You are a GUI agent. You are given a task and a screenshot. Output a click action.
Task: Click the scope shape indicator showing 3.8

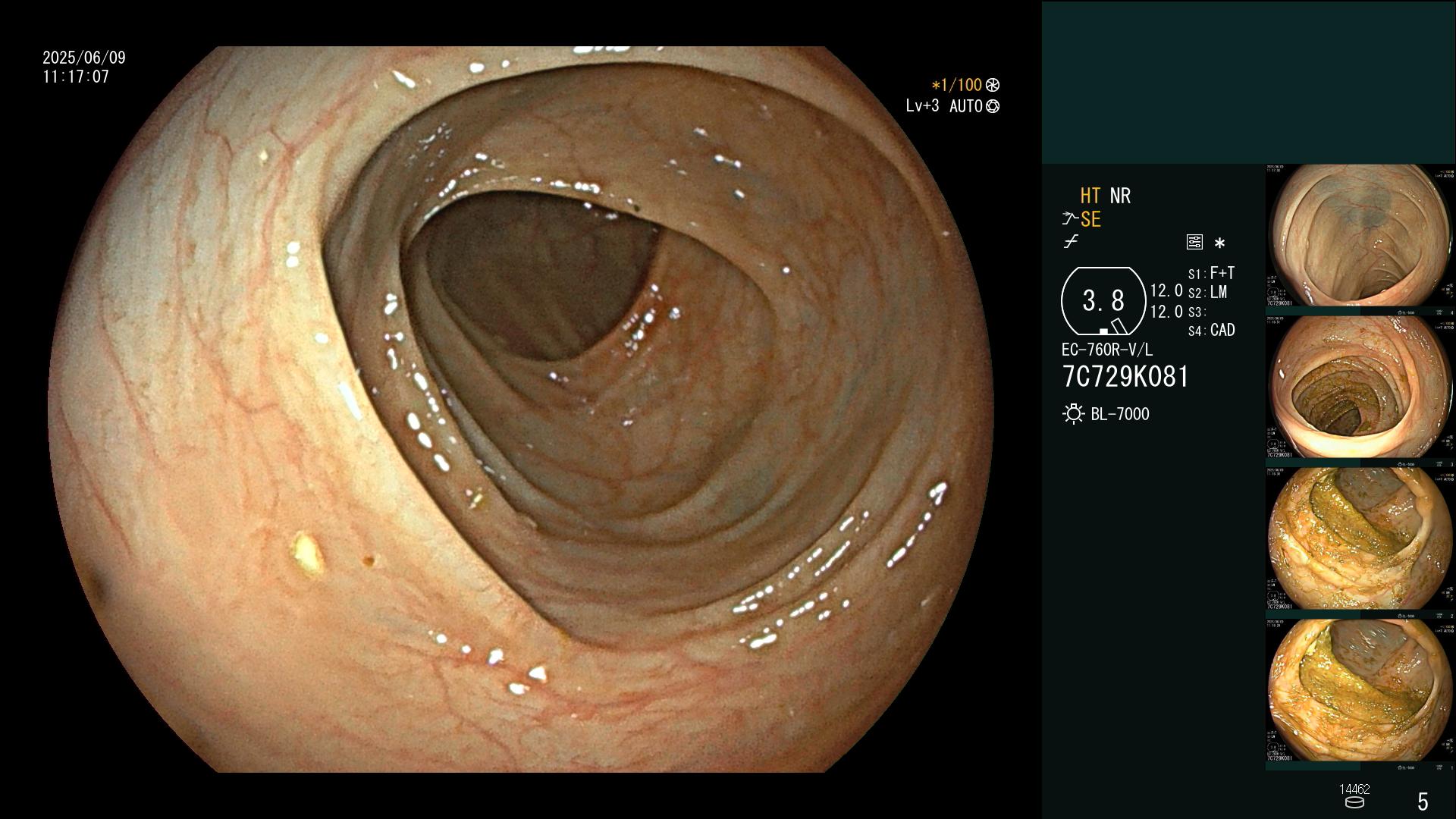[x=1103, y=301]
